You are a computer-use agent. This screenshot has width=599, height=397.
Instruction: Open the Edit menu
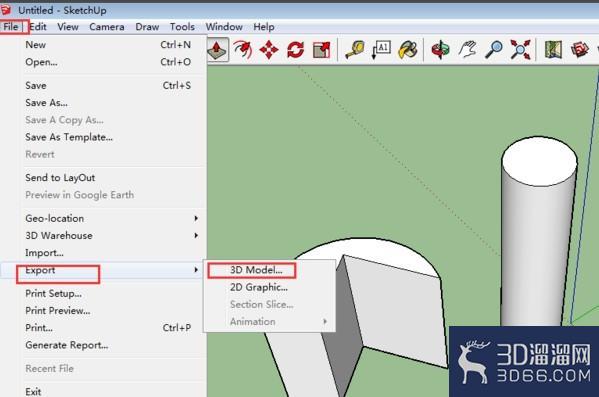click(38, 27)
